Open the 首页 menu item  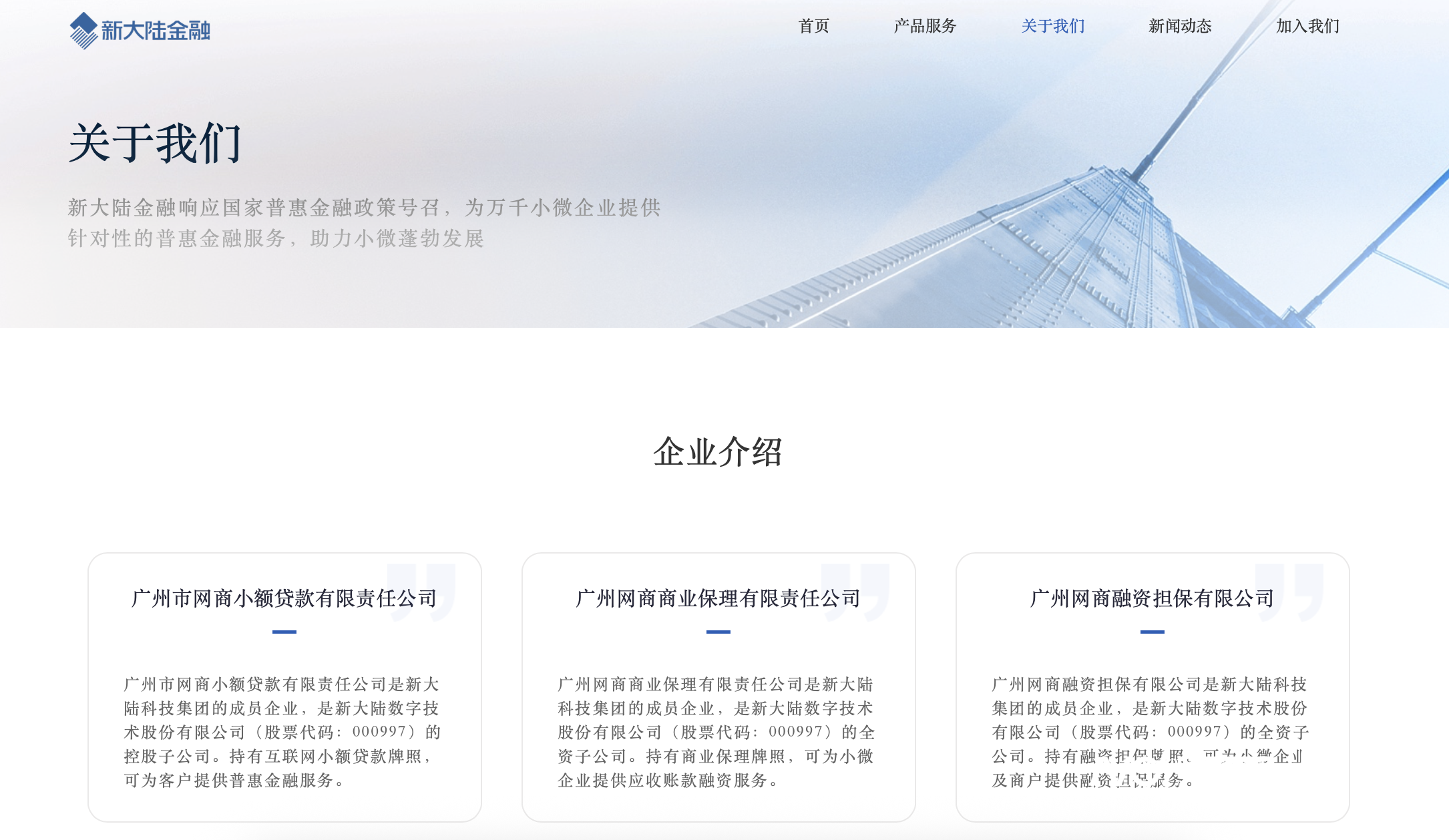[x=813, y=26]
